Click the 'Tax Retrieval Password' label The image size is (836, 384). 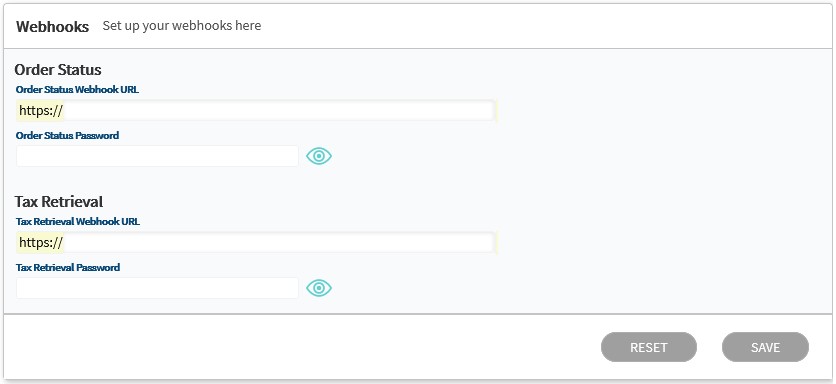pos(68,267)
